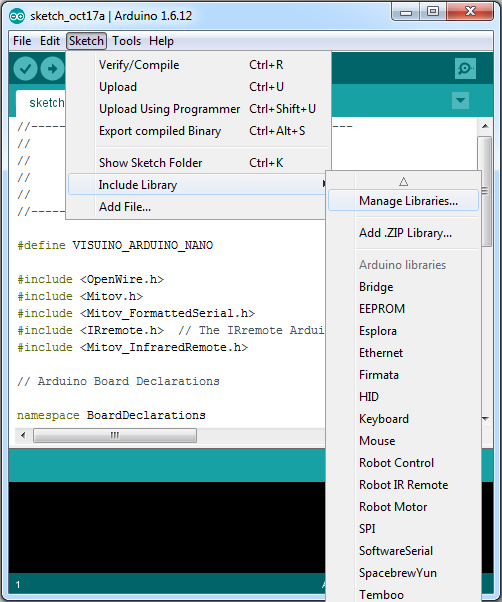
Task: Select Export compiled Binary
Action: click(198, 131)
